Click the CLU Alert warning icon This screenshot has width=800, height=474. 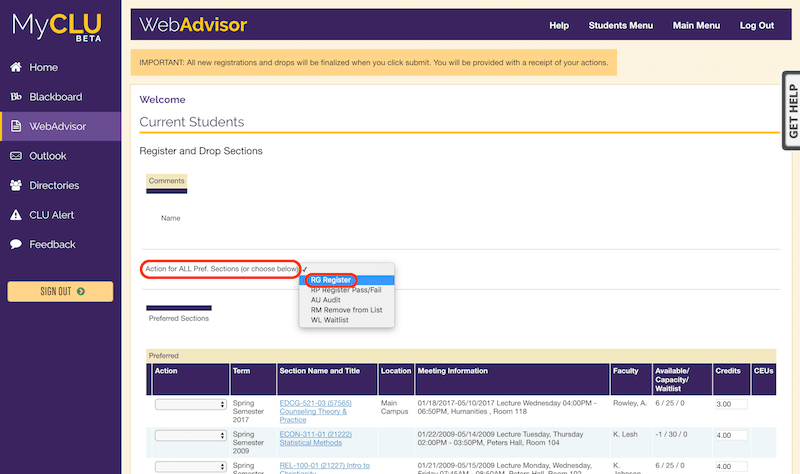pyautogui.click(x=16, y=215)
